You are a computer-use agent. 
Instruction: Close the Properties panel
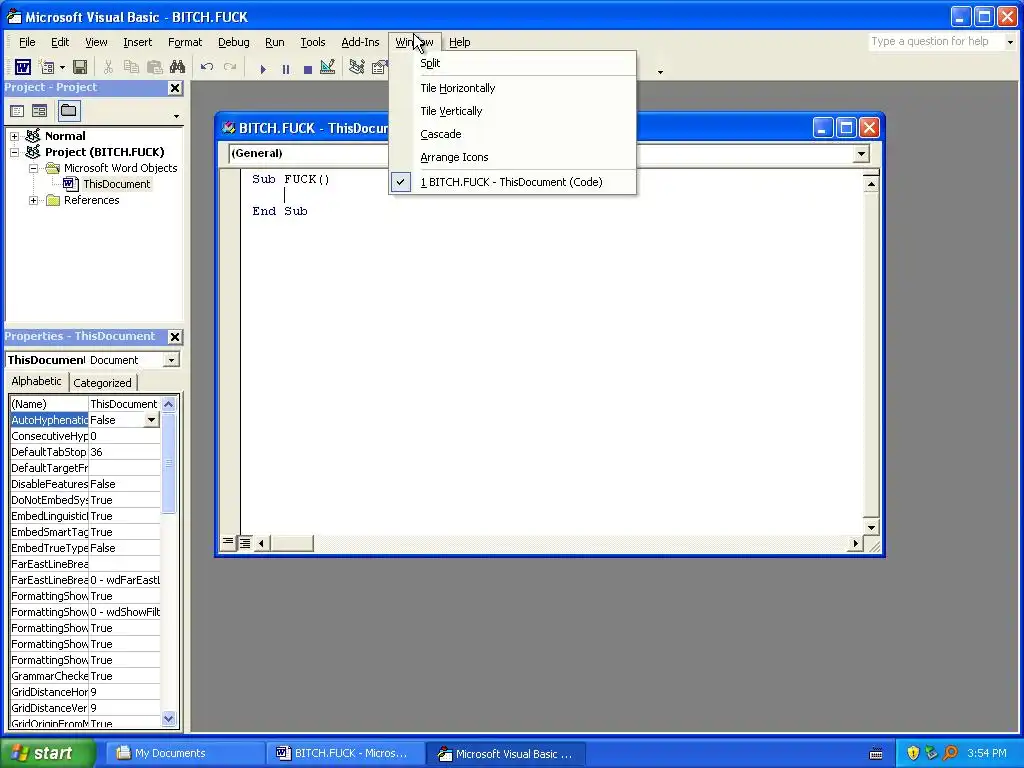click(175, 336)
